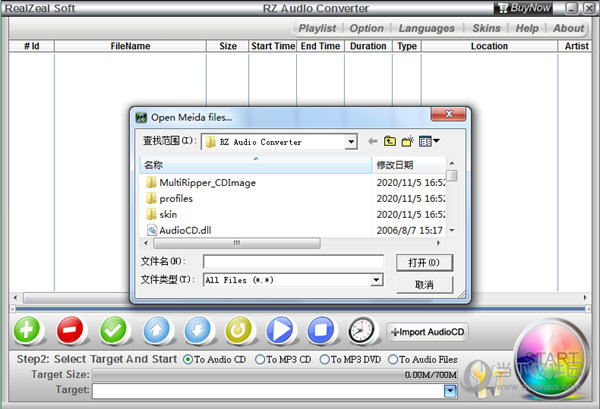
Task: Click the Start Time column header
Action: coord(273,46)
